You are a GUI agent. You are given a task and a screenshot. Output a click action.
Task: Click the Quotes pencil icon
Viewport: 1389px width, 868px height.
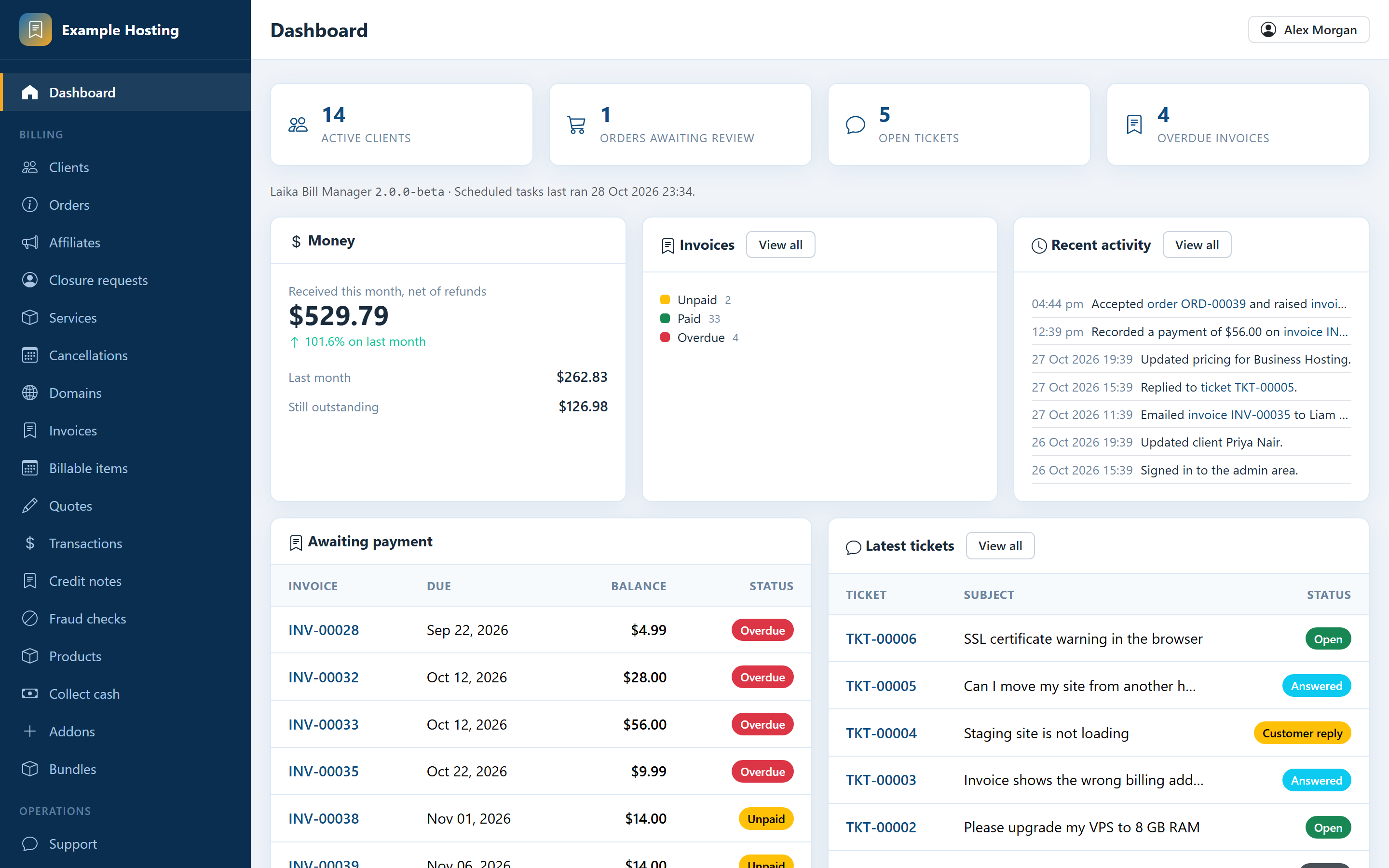pos(30,506)
